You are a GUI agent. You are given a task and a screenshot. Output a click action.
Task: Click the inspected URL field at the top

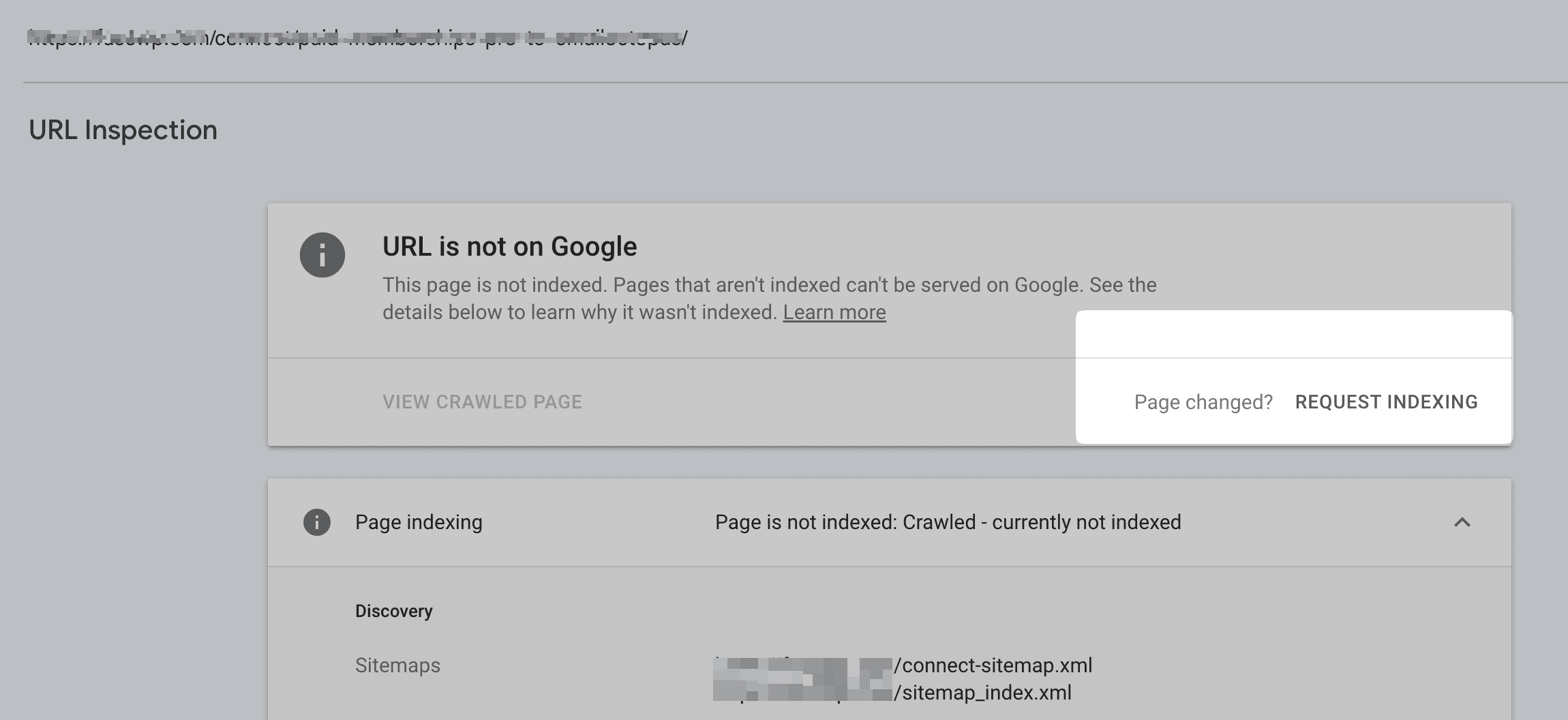[358, 37]
